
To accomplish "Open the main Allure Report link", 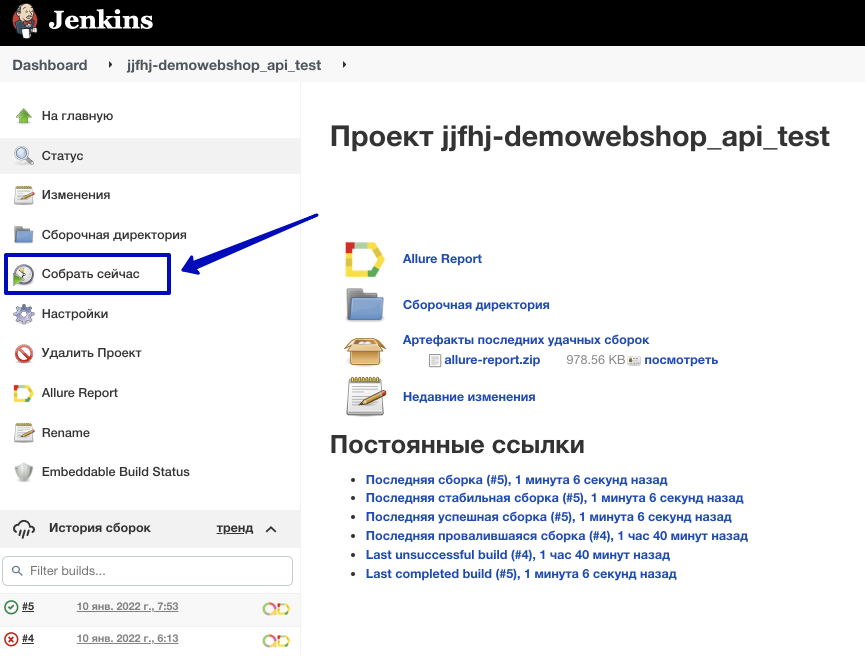I will coord(442,259).
